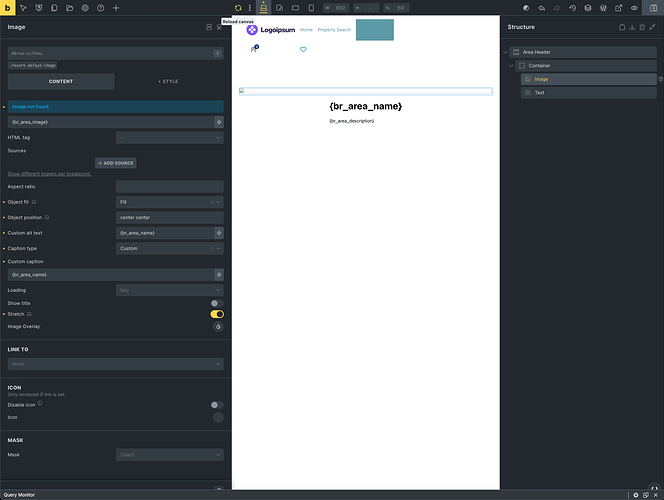Open the database/class manager icon
The image size is (664, 500).
pyautogui.click(x=588, y=8)
